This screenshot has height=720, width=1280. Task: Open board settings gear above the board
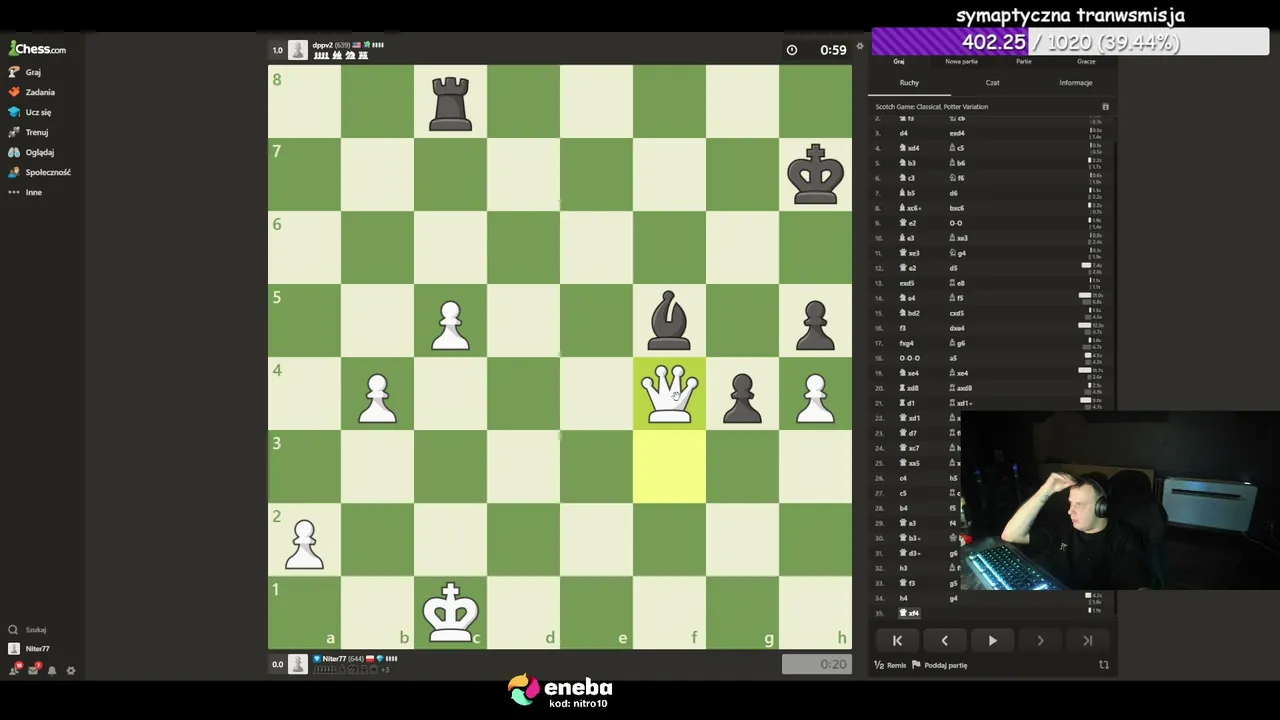tap(859, 46)
